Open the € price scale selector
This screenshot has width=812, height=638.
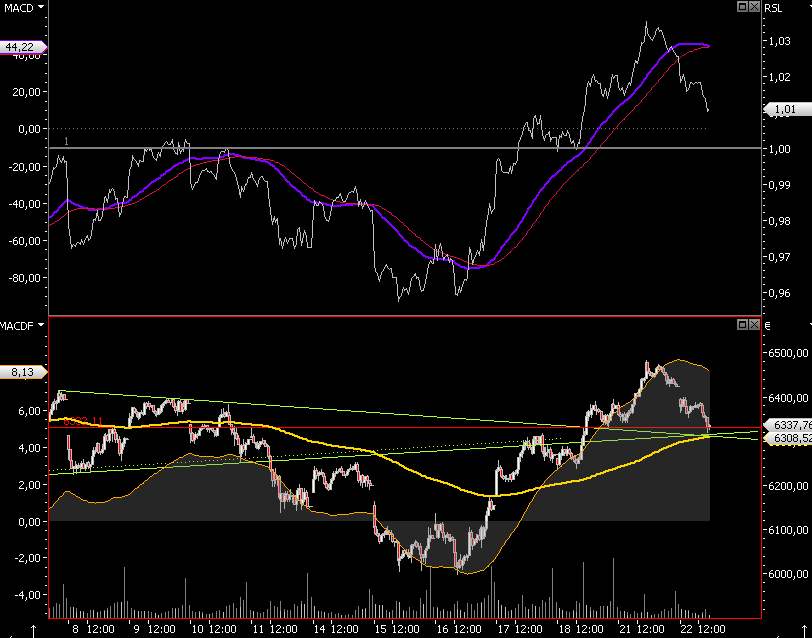coord(767,326)
